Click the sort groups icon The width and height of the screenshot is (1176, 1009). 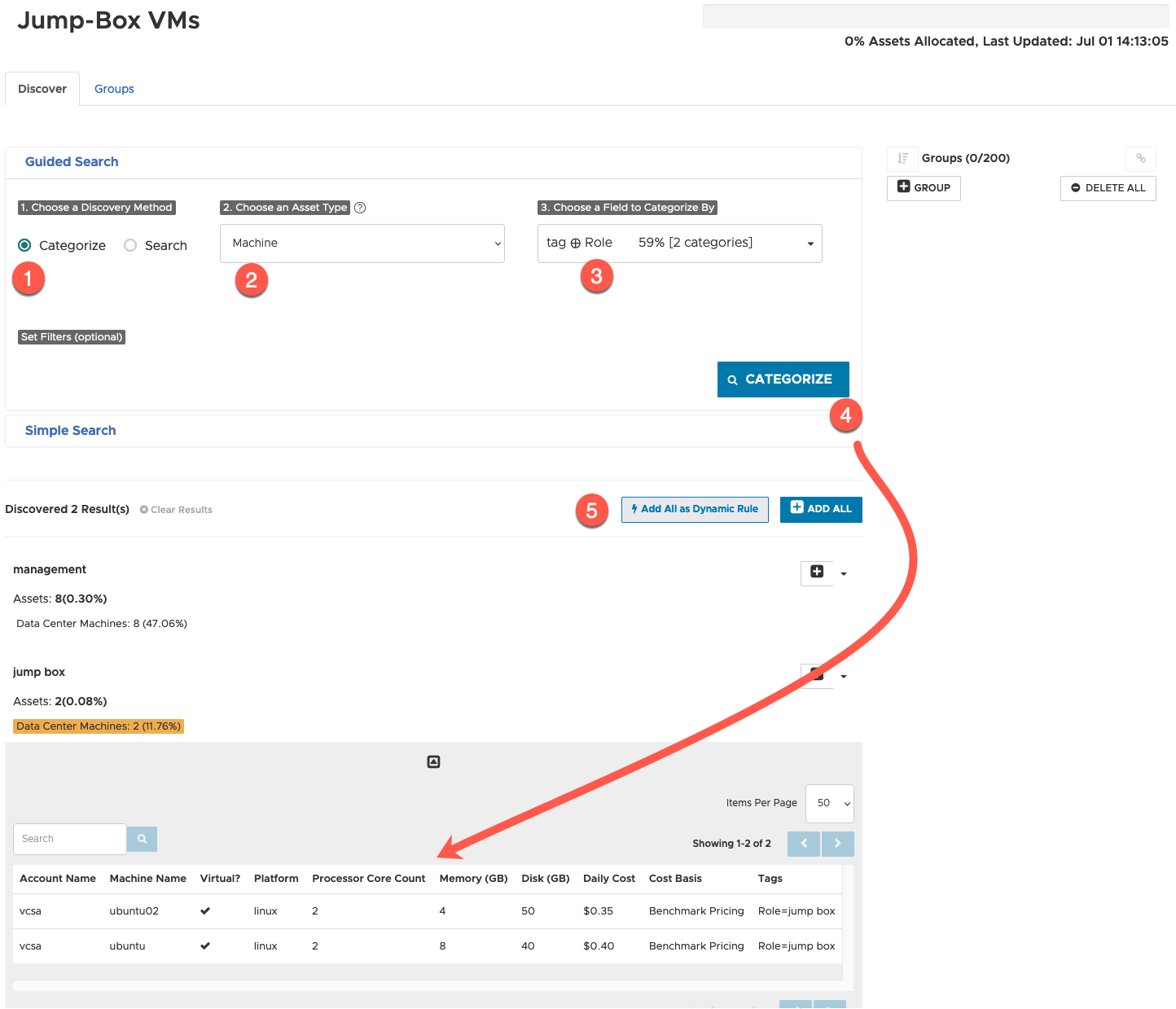[x=902, y=159]
